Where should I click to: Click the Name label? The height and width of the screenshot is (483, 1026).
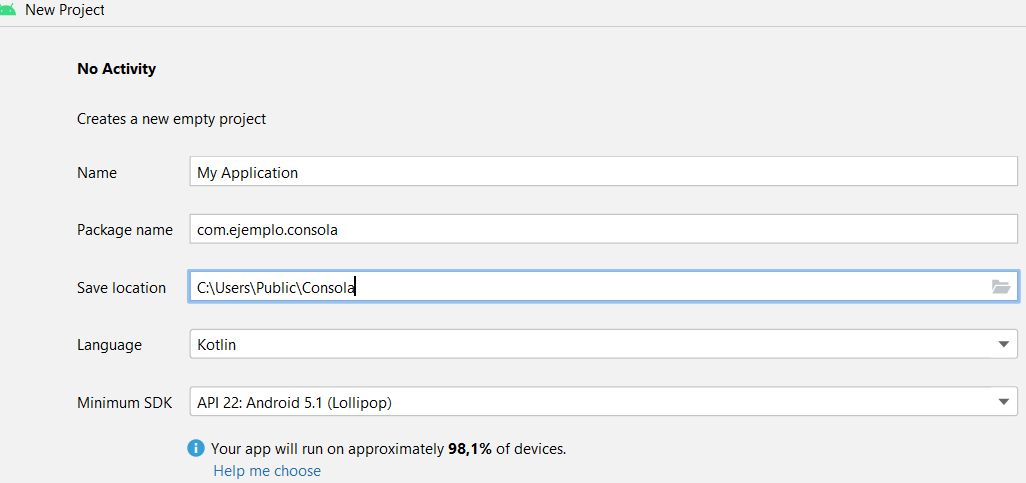pyautogui.click(x=97, y=173)
